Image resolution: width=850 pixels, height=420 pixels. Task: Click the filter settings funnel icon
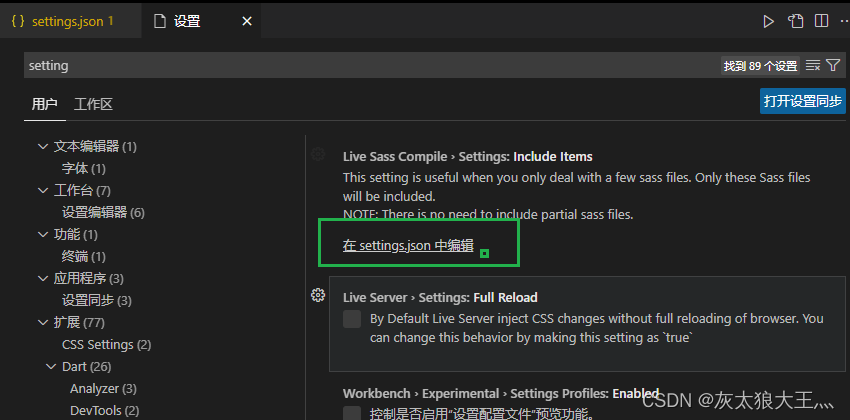833,66
